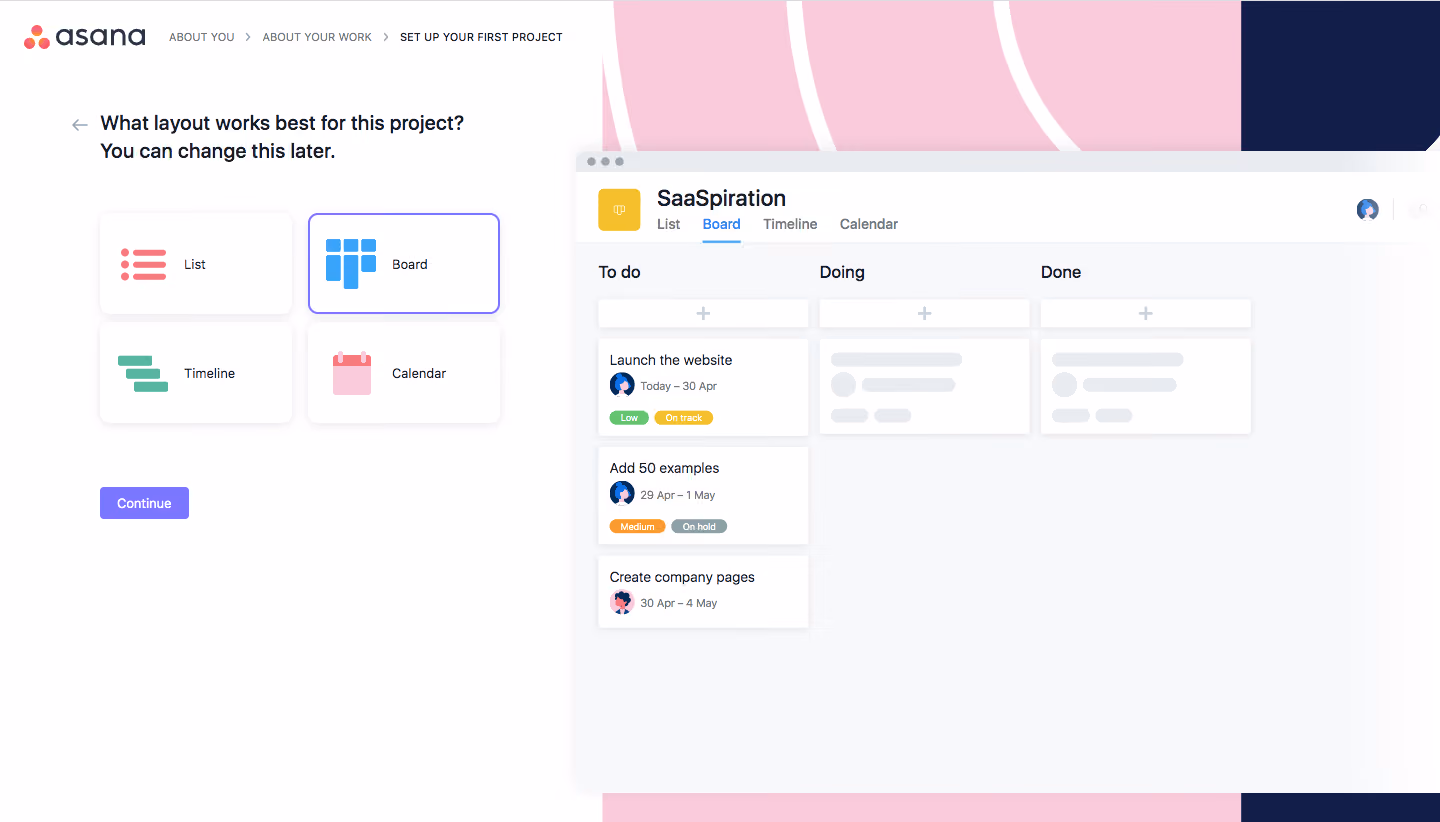Click the user avatar in the project header
The height and width of the screenshot is (822, 1440).
1368,209
